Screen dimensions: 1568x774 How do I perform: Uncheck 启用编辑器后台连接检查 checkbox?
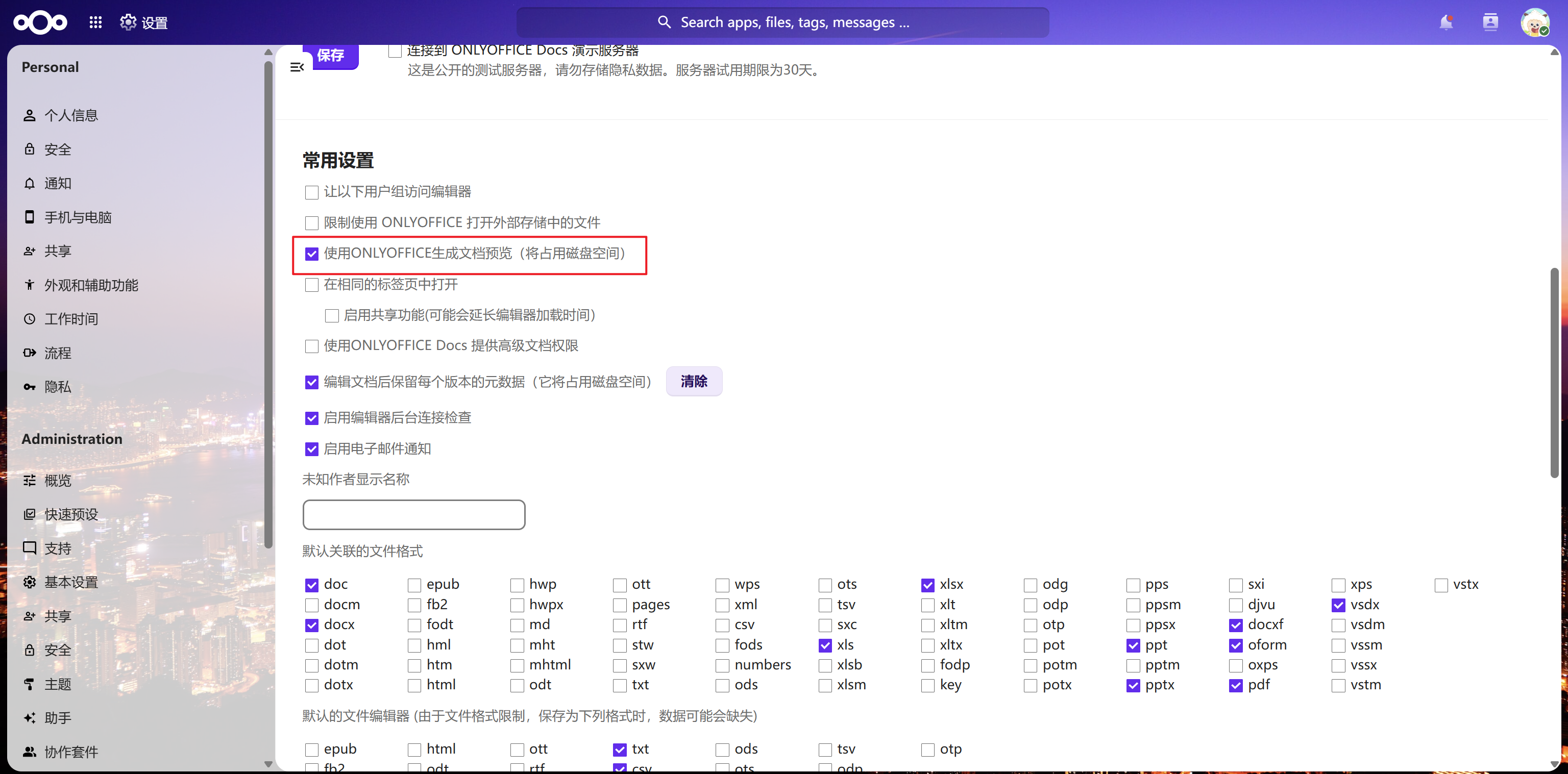pyautogui.click(x=312, y=418)
